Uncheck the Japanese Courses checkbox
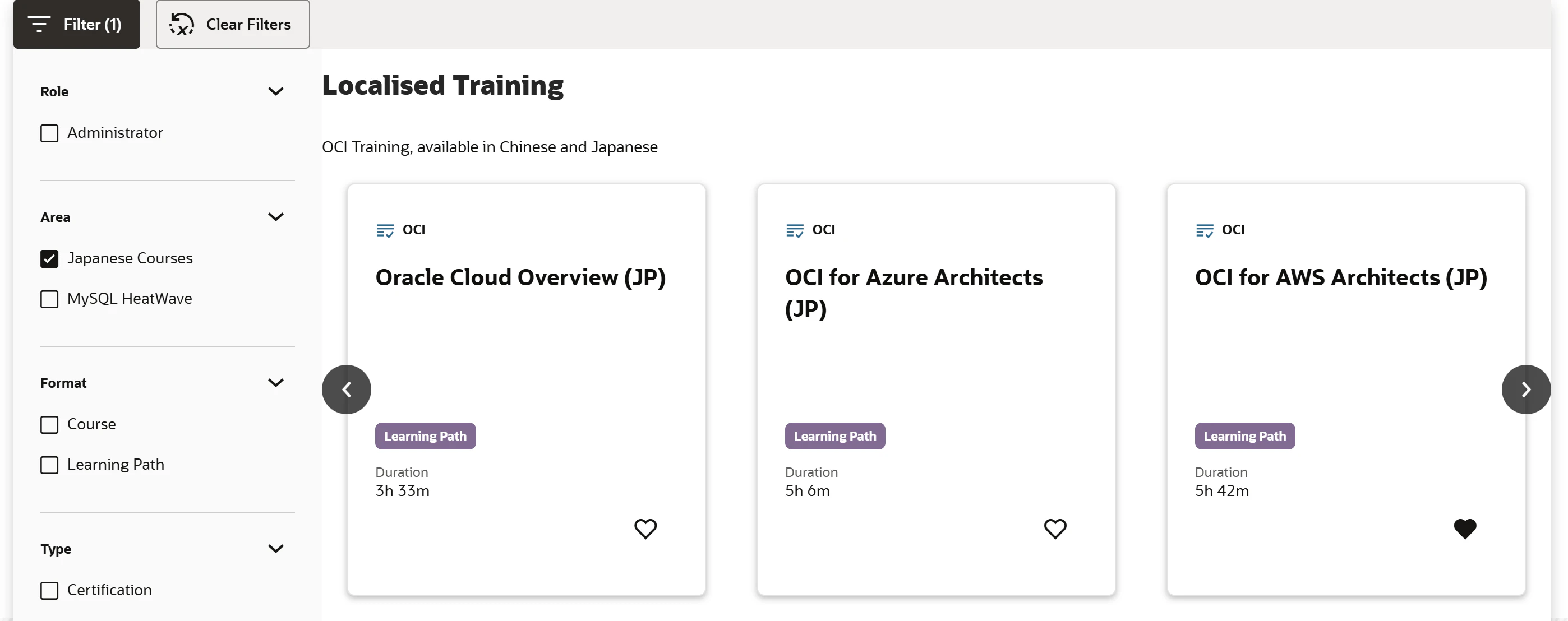The width and height of the screenshot is (1568, 621). (49, 259)
